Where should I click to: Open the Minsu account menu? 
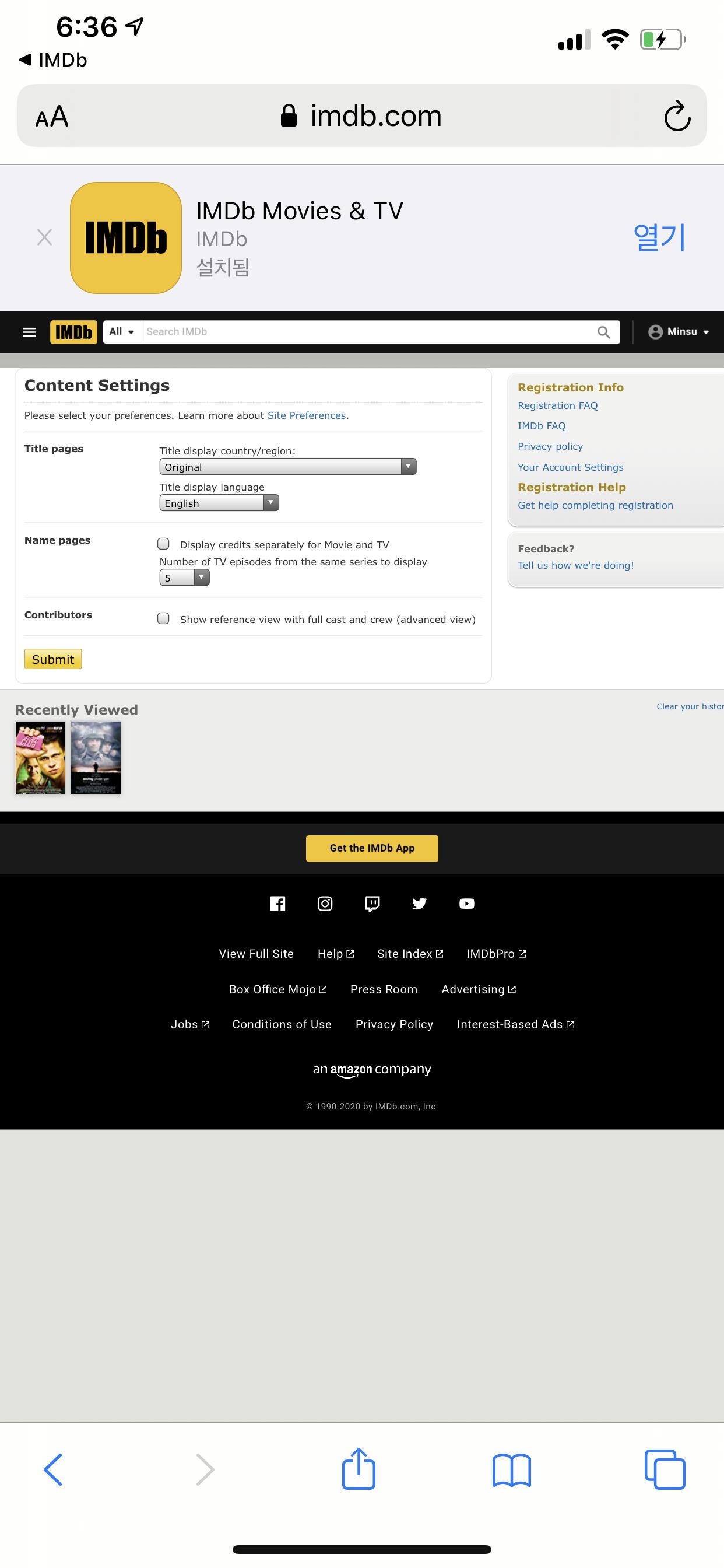[679, 332]
